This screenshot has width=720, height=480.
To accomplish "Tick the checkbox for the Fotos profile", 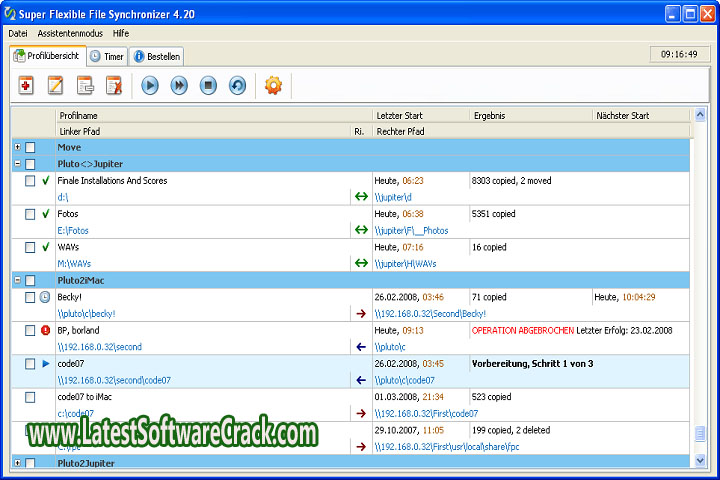I will pyautogui.click(x=30, y=214).
